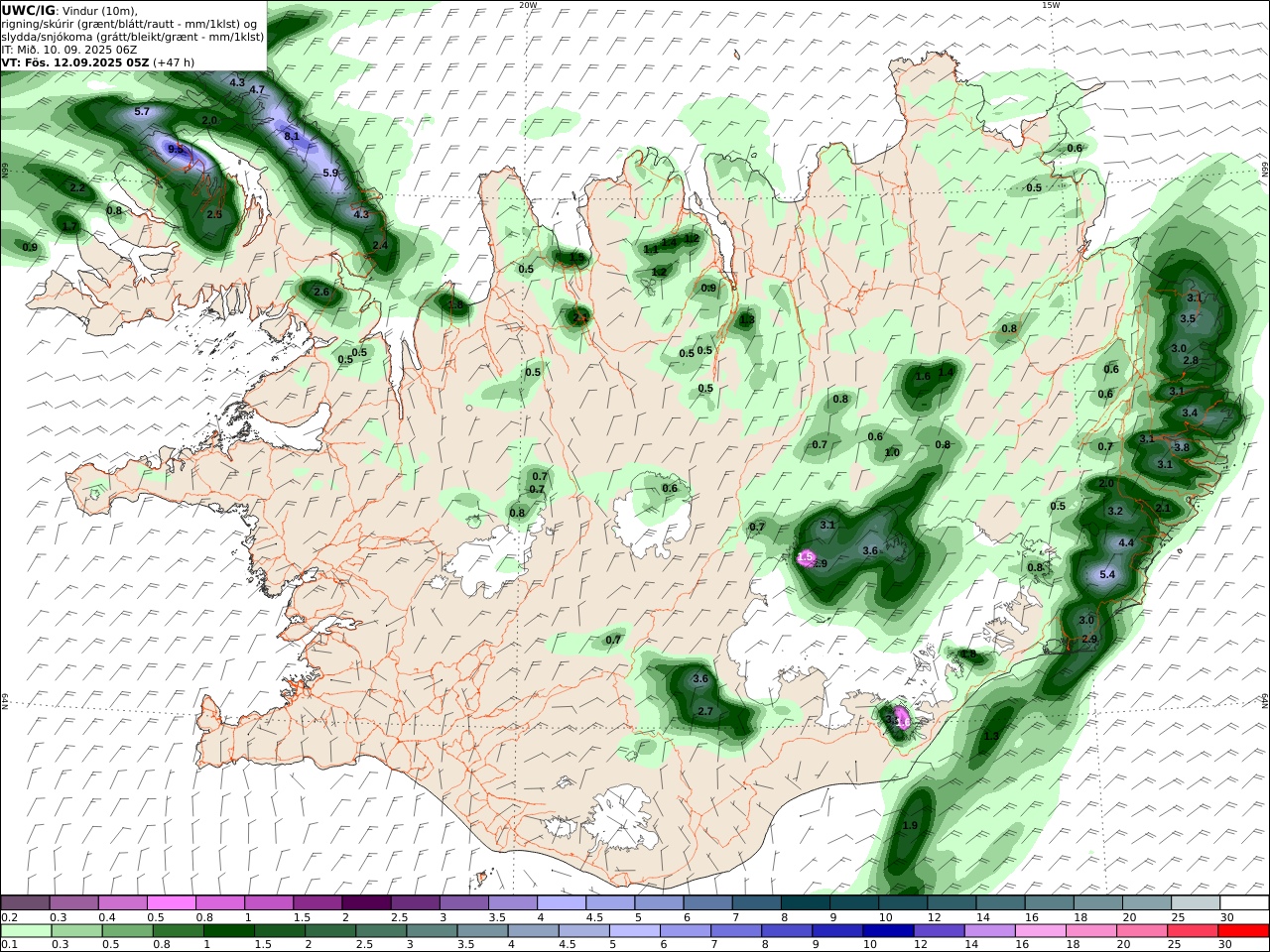
Task: Click the '0.1' lower legend label
Action: coord(9,946)
